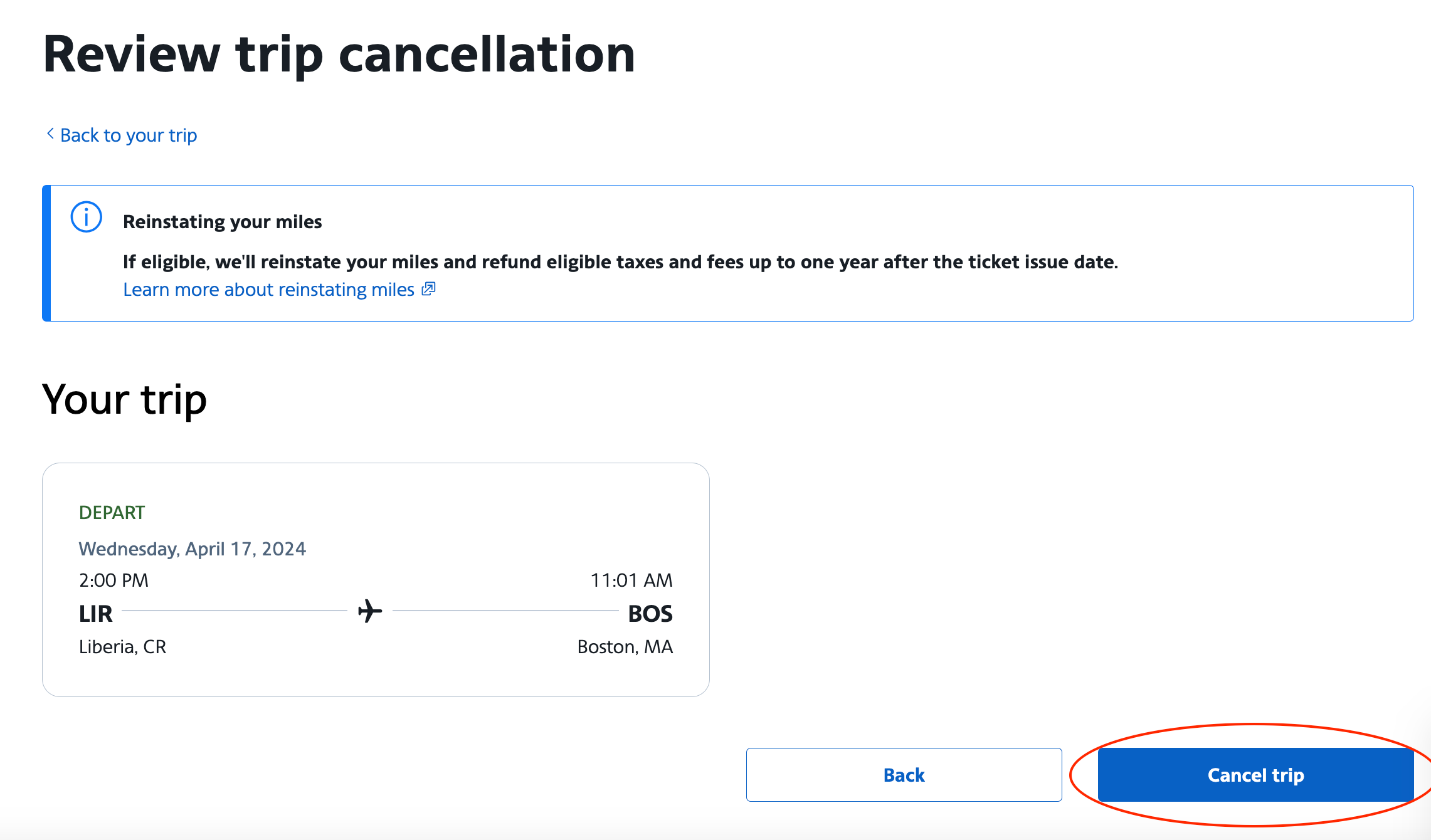The width and height of the screenshot is (1431, 840).
Task: Click the airplane icon between LIR and BOS
Action: (370, 611)
